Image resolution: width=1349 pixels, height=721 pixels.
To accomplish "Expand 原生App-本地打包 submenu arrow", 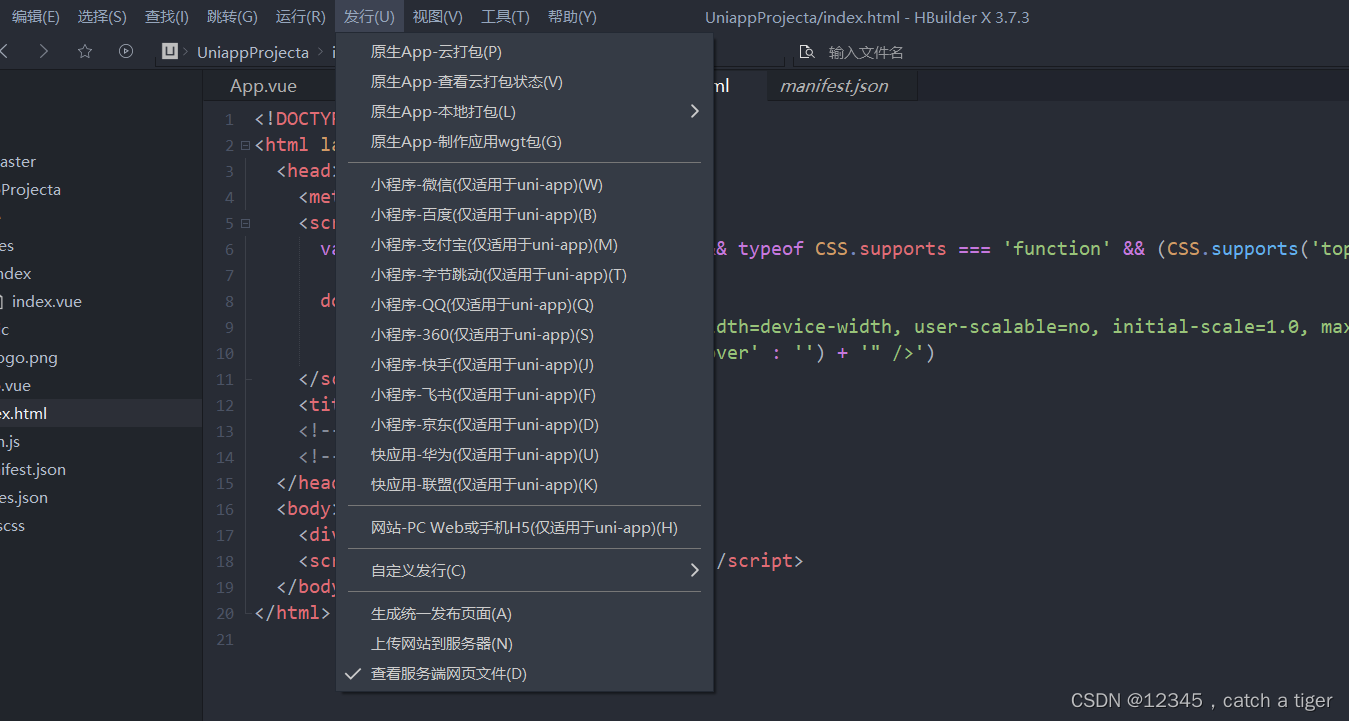I will 694,112.
